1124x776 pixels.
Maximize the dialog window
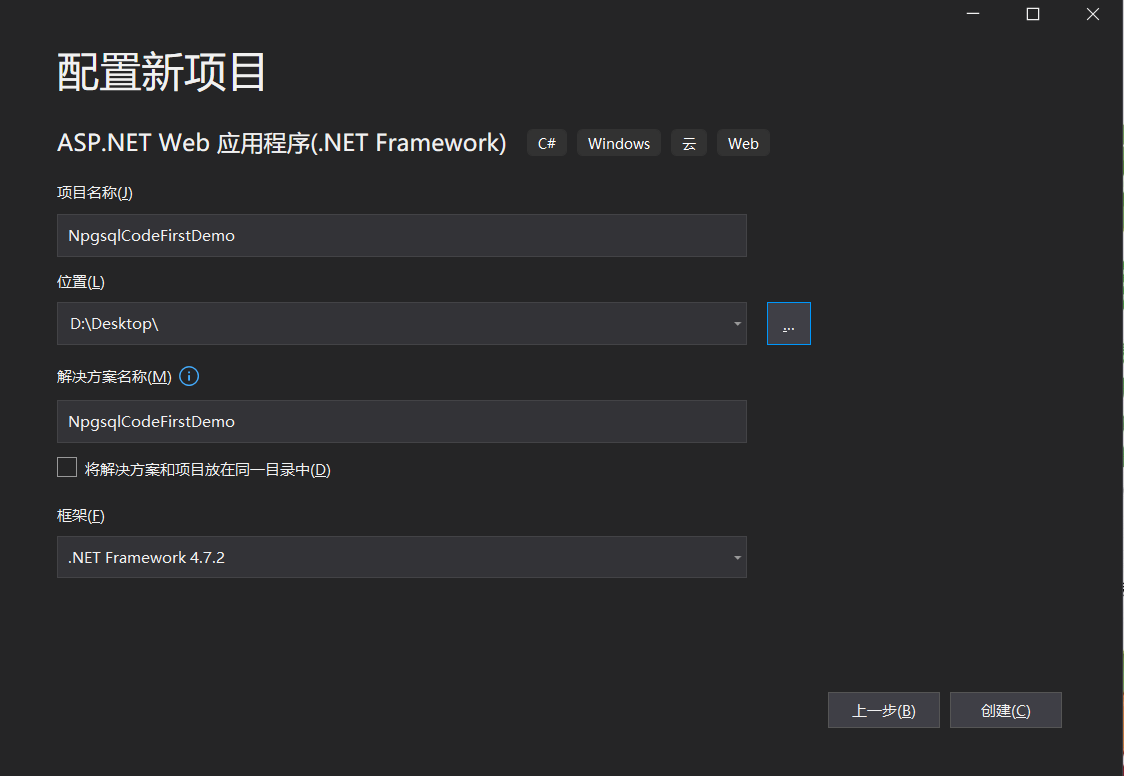pos(1033,14)
